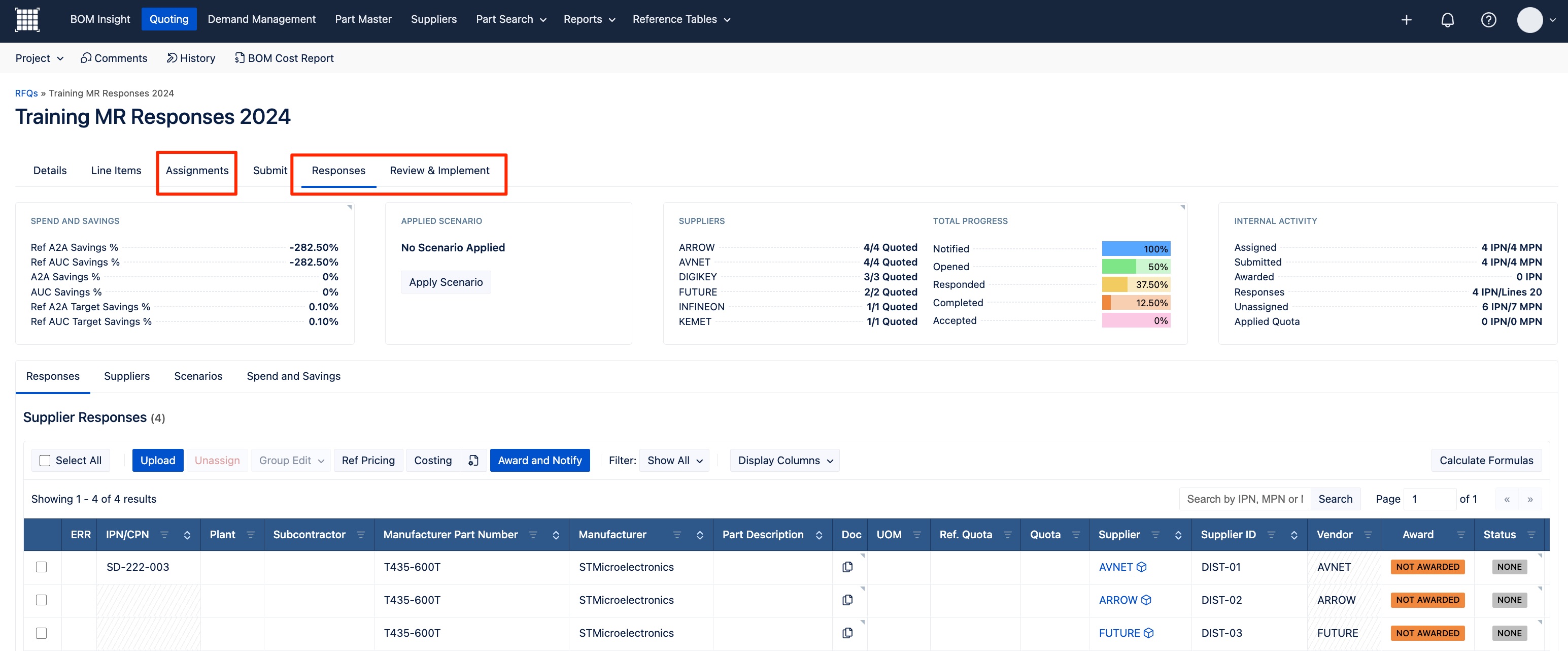Viewport: 1568px width, 651px height.
Task: Open the Demand Management menu
Action: click(x=261, y=19)
